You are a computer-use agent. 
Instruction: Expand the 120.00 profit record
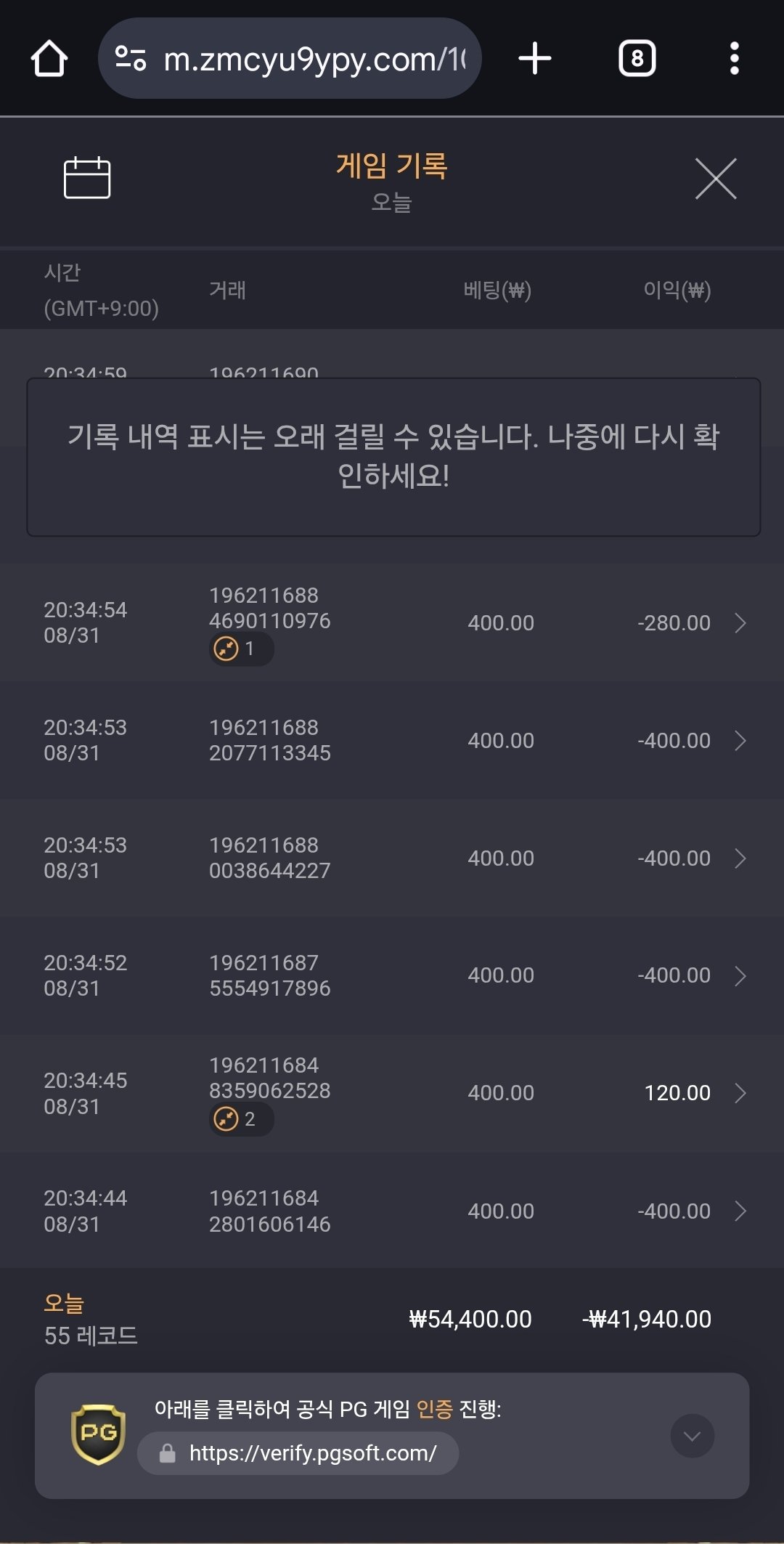740,1093
